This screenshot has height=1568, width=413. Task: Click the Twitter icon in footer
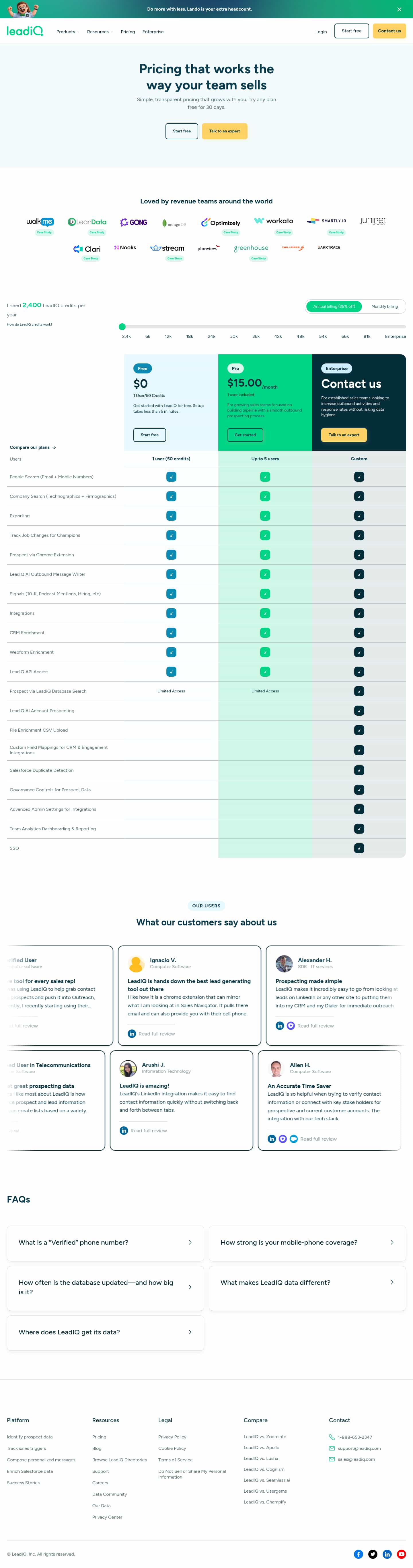click(373, 1554)
